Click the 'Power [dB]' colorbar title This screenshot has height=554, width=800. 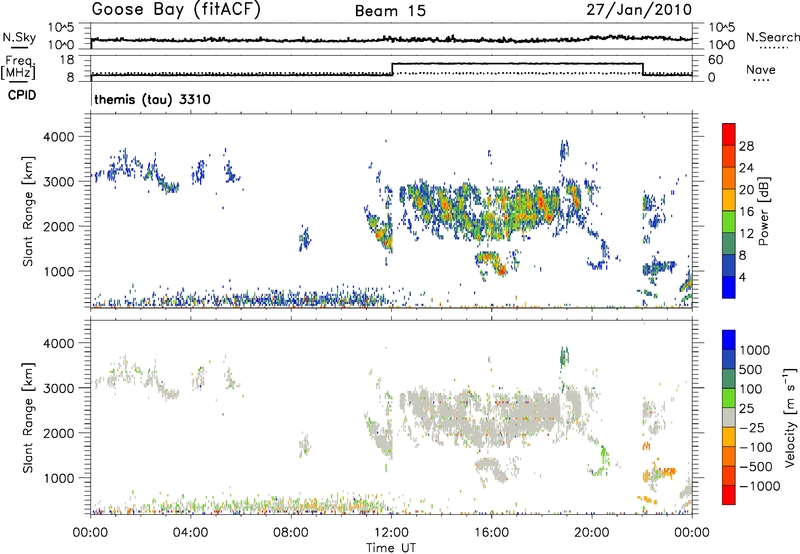click(x=764, y=211)
